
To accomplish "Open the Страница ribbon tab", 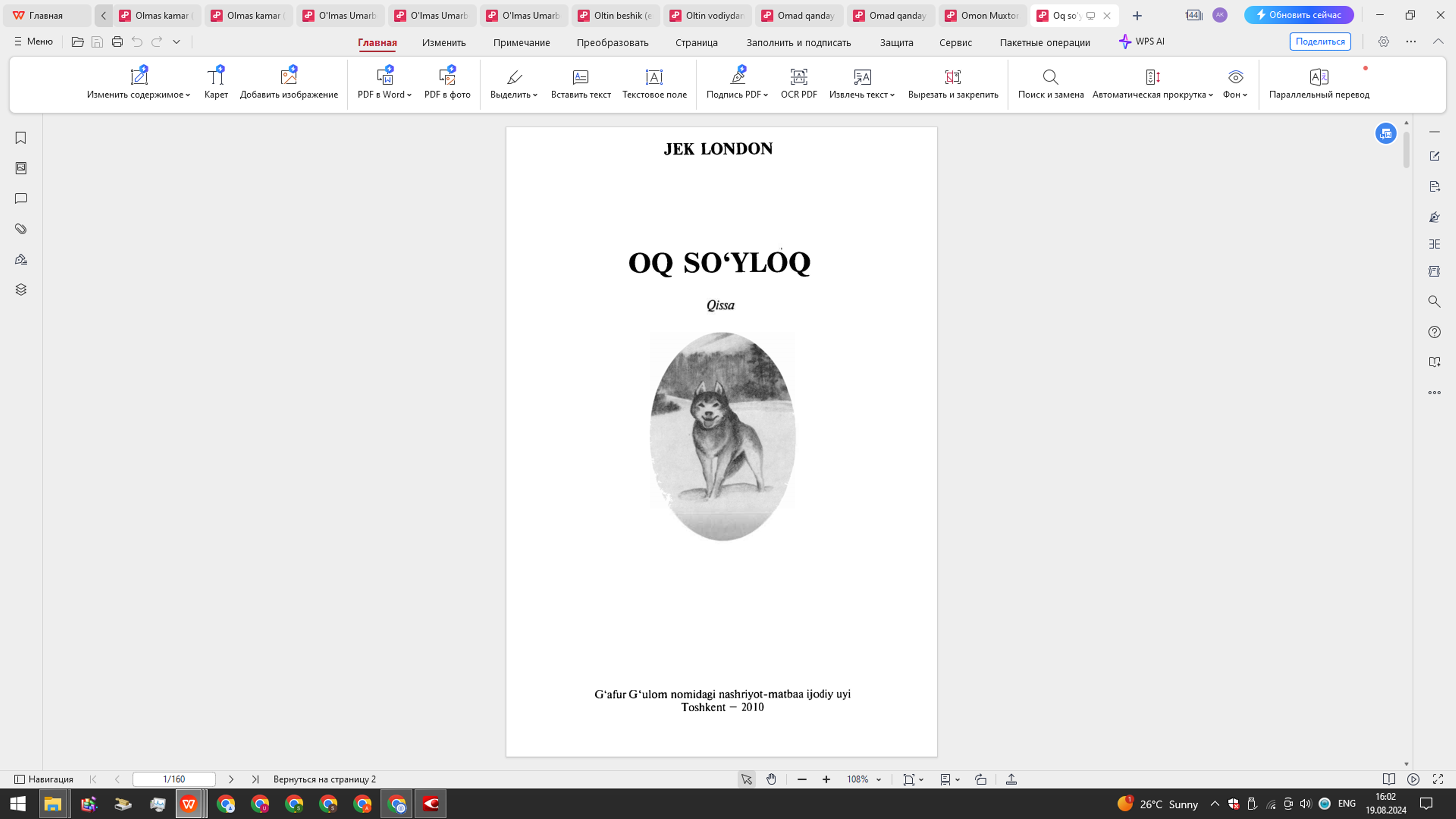I will [x=697, y=42].
